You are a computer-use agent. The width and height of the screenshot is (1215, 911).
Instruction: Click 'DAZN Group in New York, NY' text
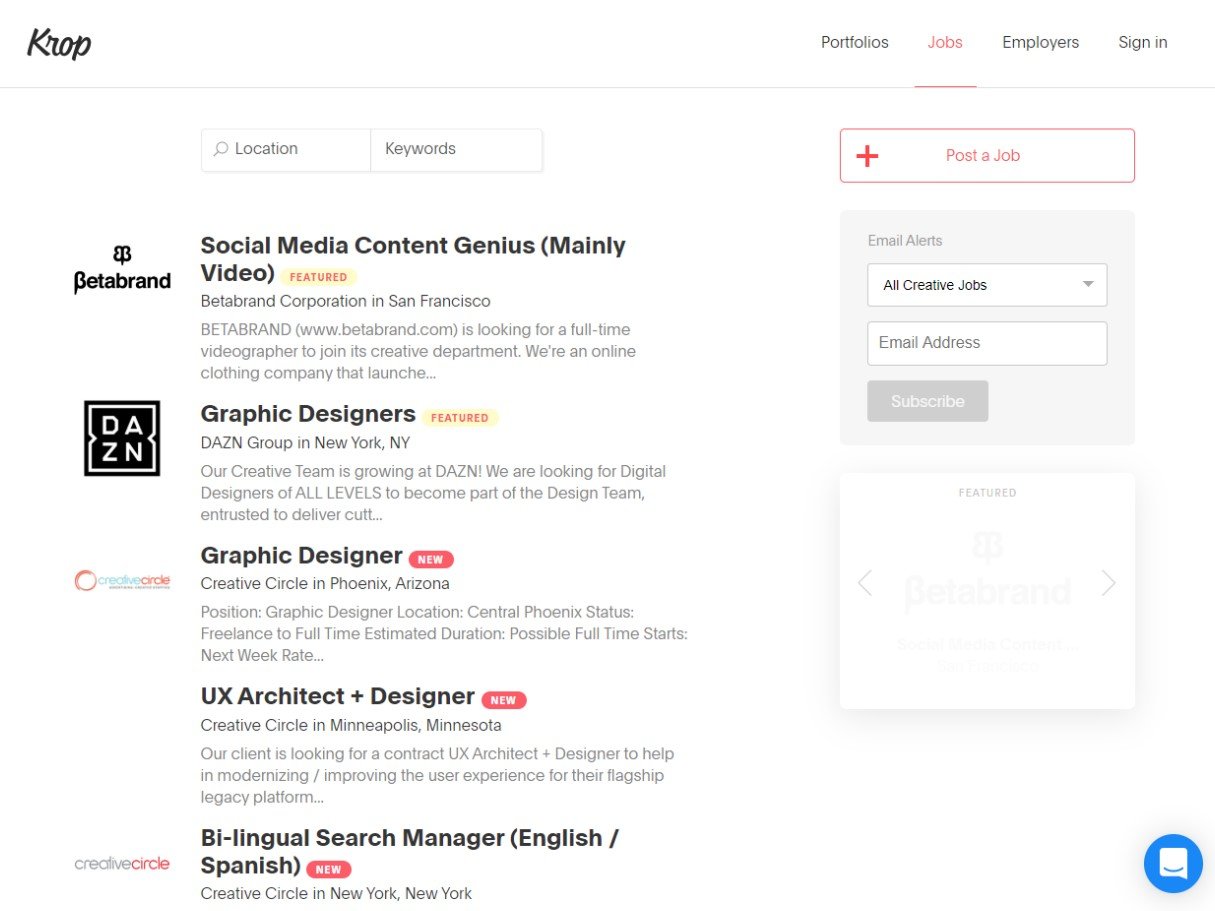(305, 443)
